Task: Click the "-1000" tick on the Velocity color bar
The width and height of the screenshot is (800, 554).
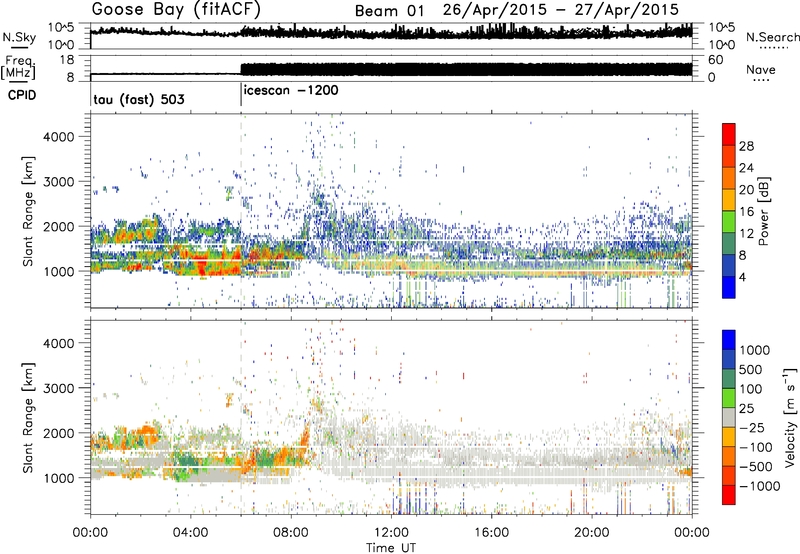Action: [759, 486]
